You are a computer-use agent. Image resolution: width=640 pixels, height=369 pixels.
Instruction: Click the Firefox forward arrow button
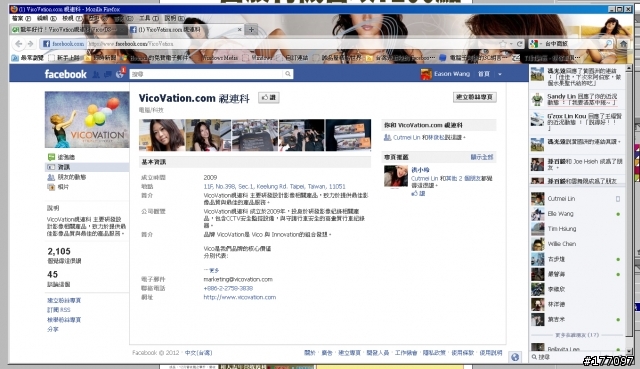pos(30,44)
